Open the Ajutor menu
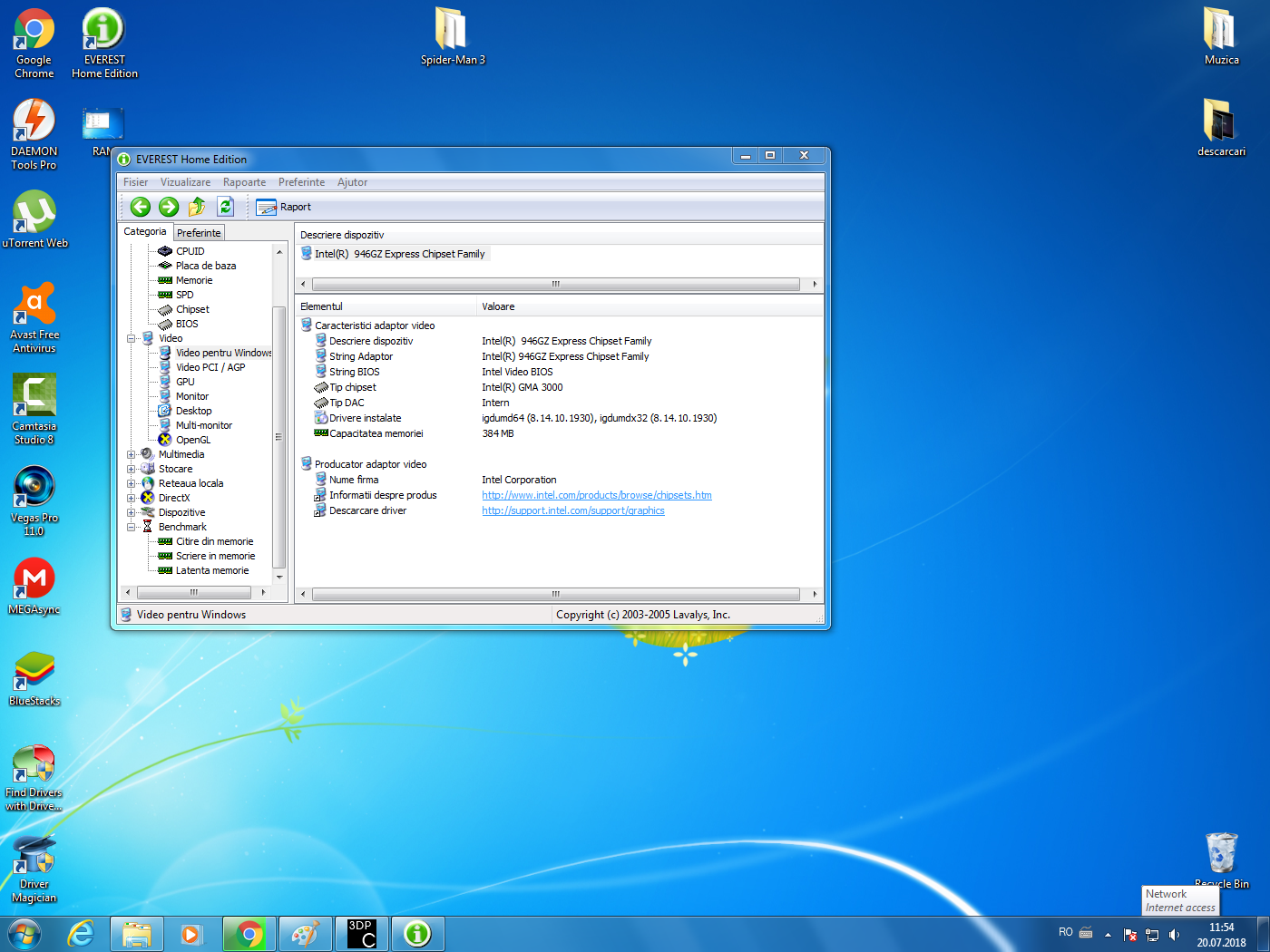Viewport: 1270px width, 952px height. coord(352,182)
